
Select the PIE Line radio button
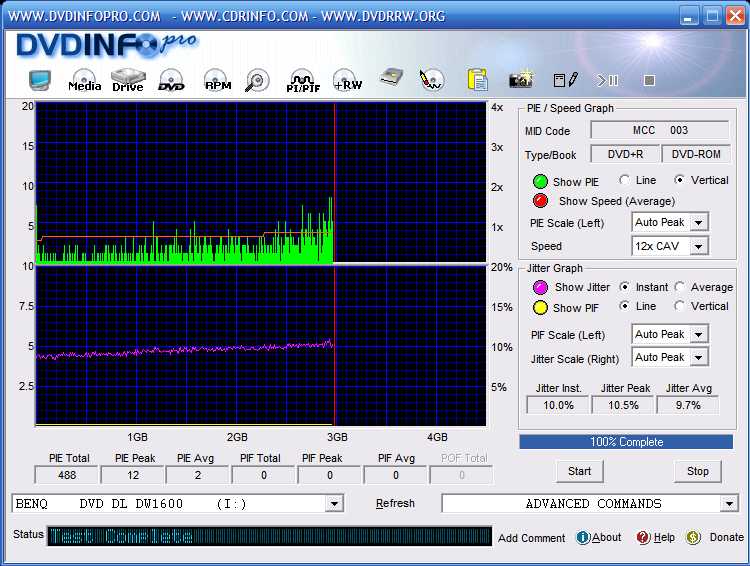pyautogui.click(x=625, y=180)
